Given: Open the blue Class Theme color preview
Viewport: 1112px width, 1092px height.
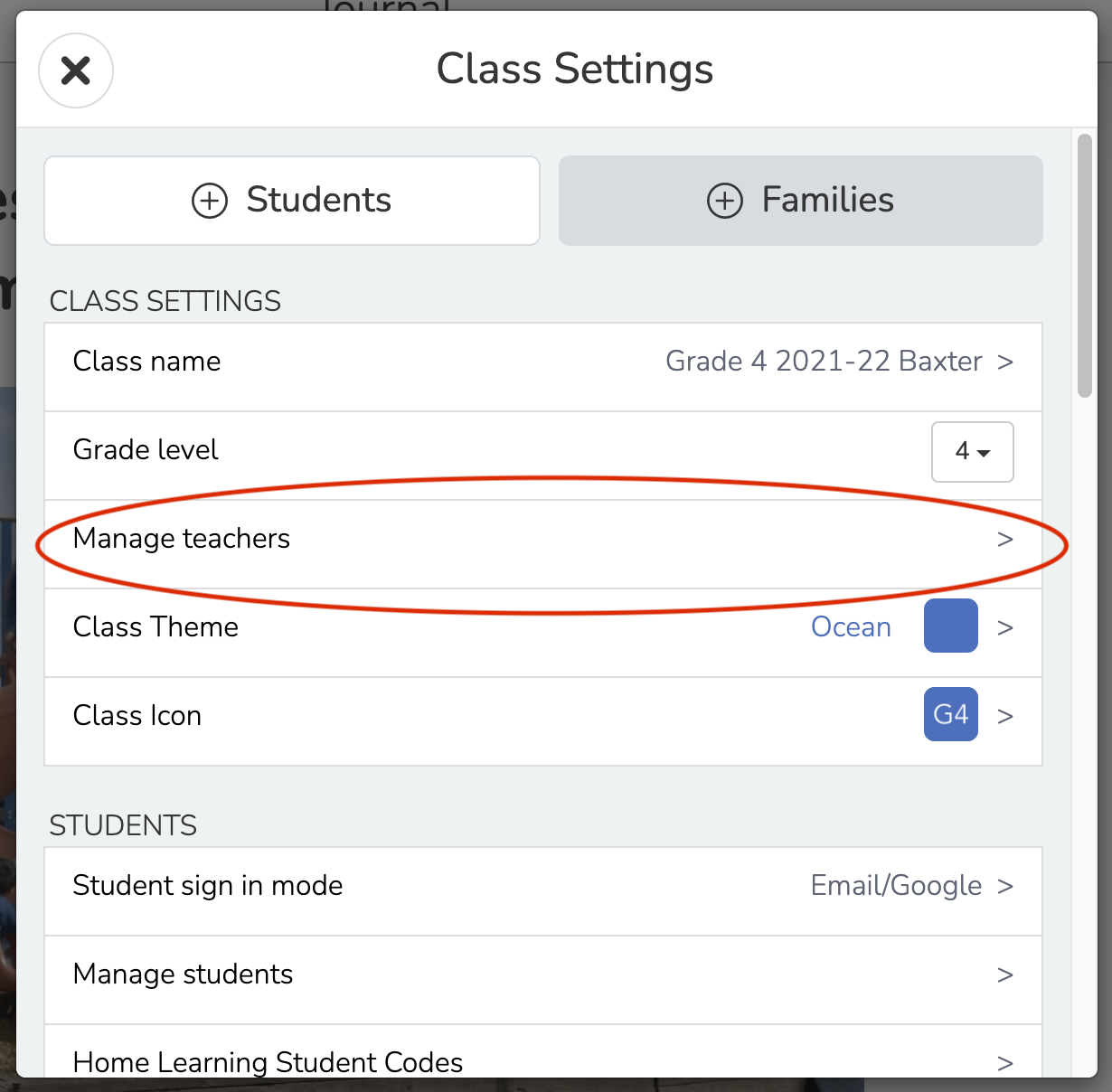Looking at the screenshot, I should [x=950, y=626].
